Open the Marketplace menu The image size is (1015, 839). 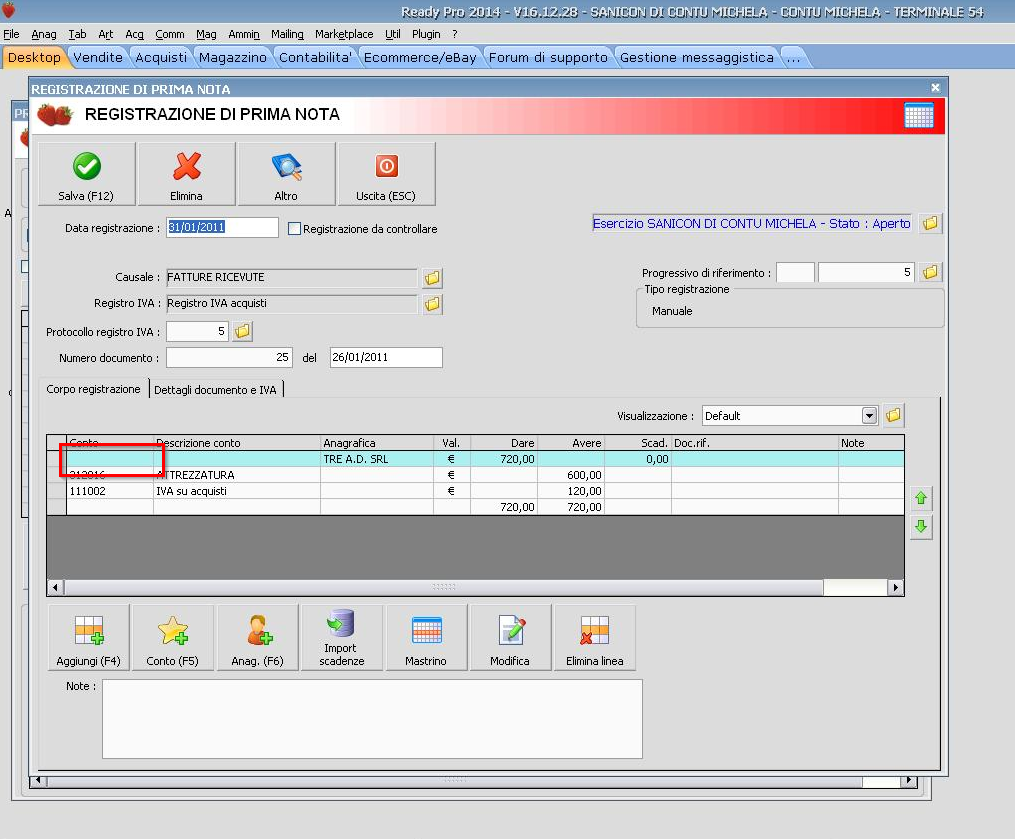pyautogui.click(x=344, y=34)
